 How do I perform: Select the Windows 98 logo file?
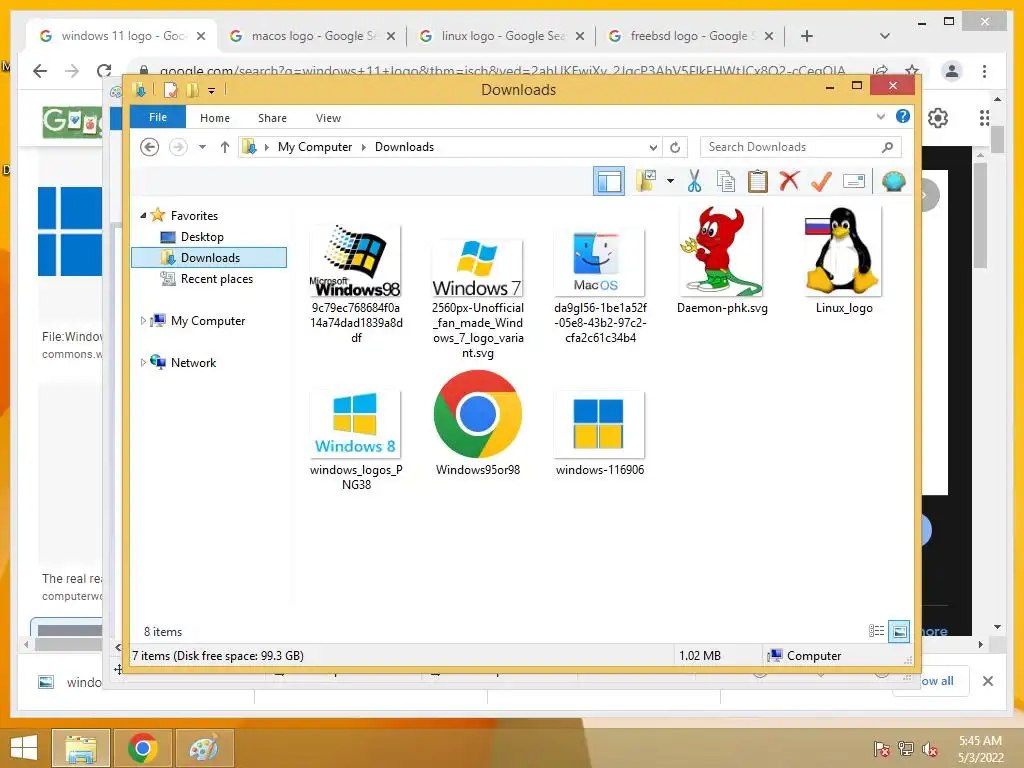pyautogui.click(x=356, y=283)
